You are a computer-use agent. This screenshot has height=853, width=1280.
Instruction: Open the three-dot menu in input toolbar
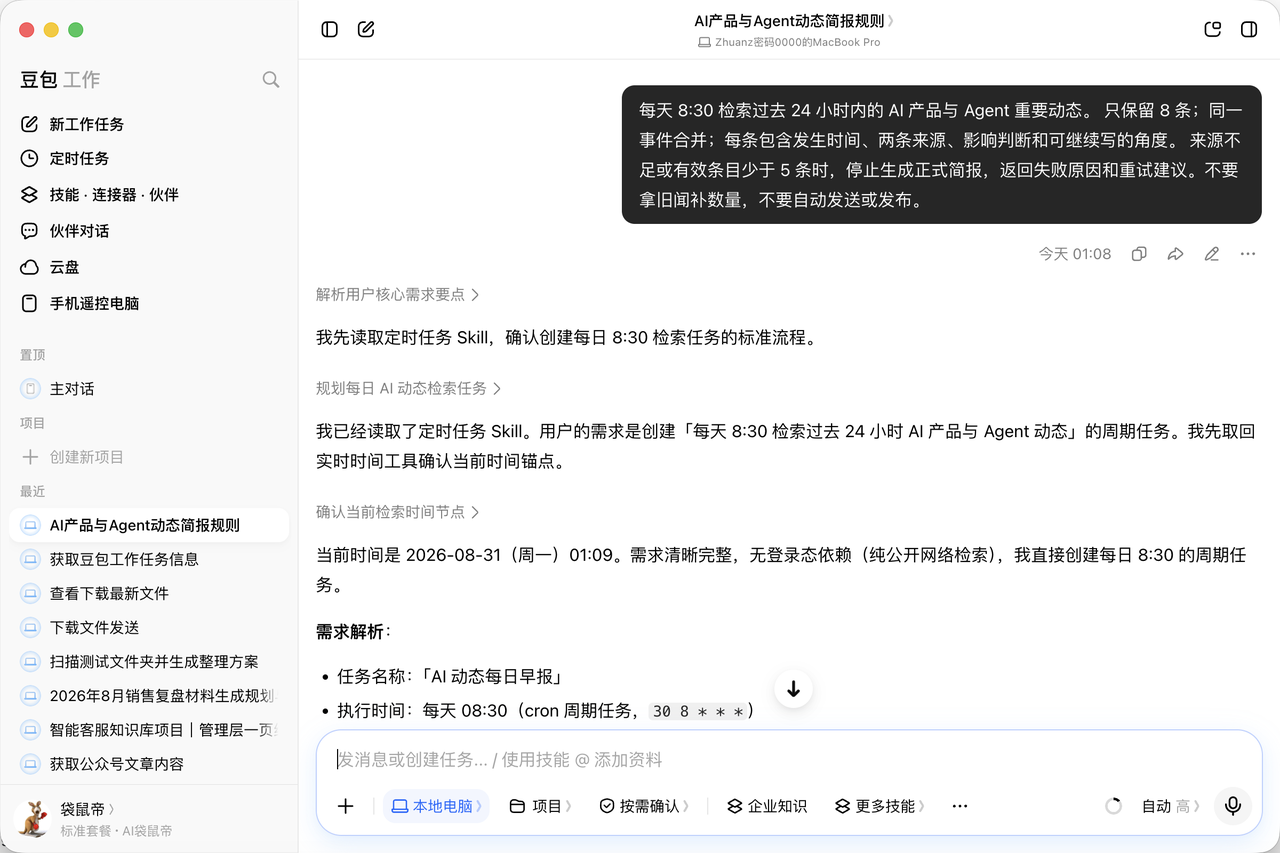[960, 806]
